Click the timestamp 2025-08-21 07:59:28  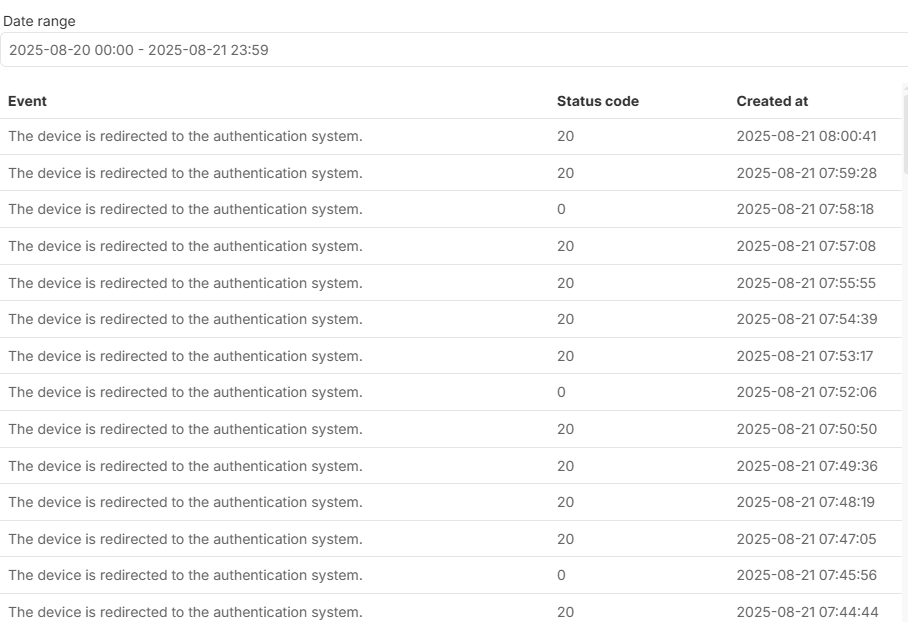(806, 173)
